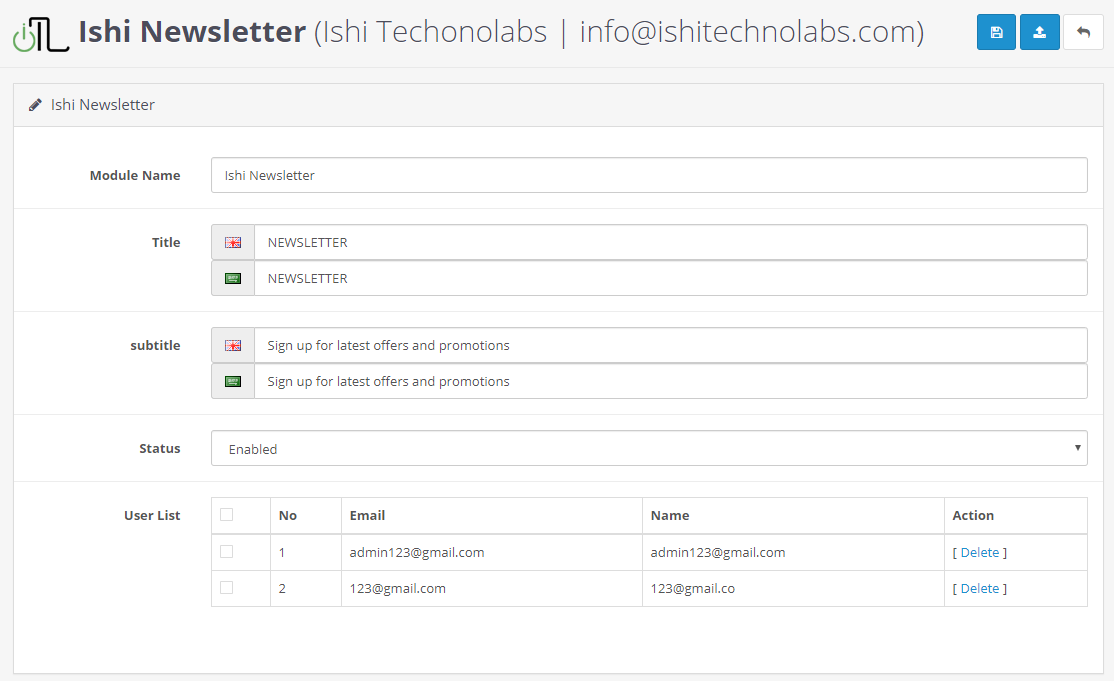The image size is (1114, 681).
Task: Toggle the select-all checkbox in User List header
Action: (227, 515)
